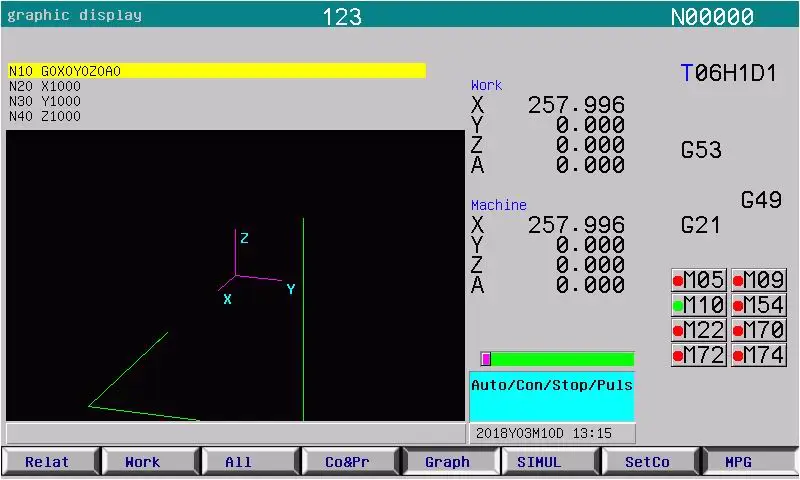
Task: Toggle the M05 spindle stop indicator
Action: [698, 280]
